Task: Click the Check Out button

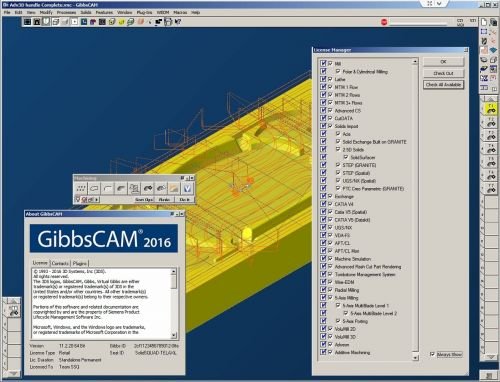Action: point(443,73)
